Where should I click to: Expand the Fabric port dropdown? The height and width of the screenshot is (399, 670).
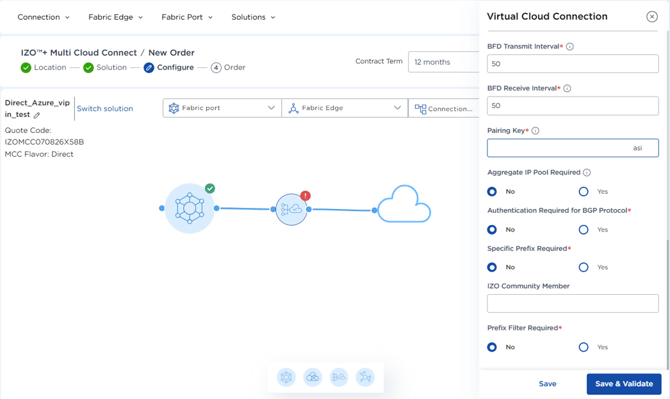tap(222, 108)
